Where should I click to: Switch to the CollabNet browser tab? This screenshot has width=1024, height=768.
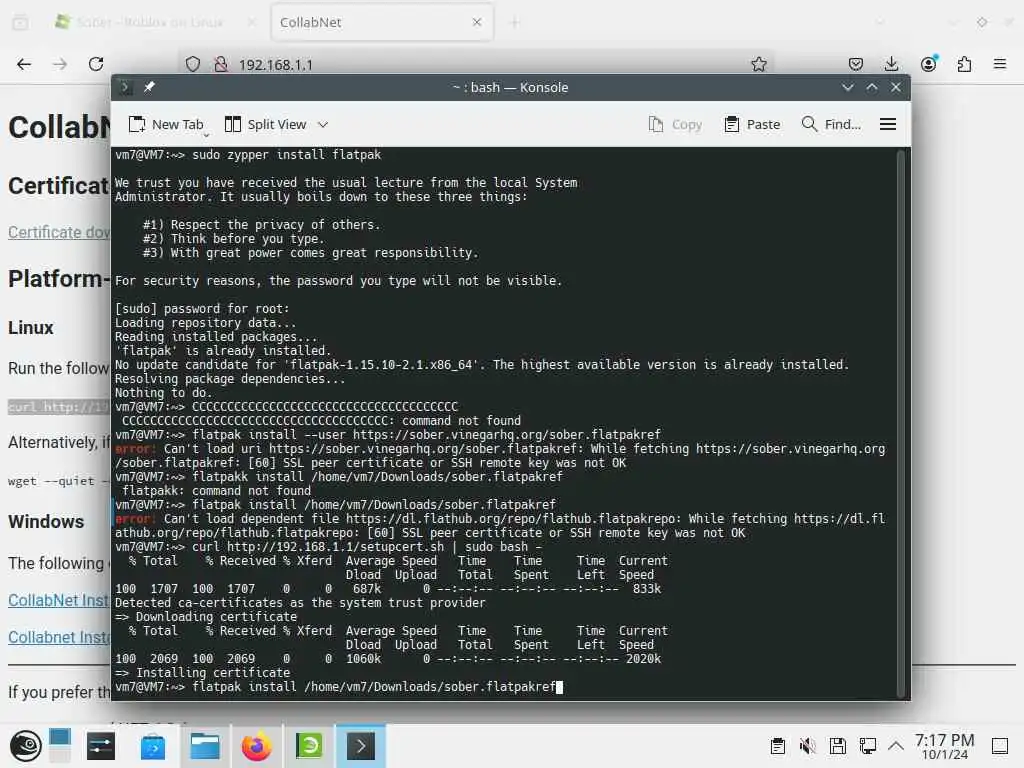tap(382, 22)
